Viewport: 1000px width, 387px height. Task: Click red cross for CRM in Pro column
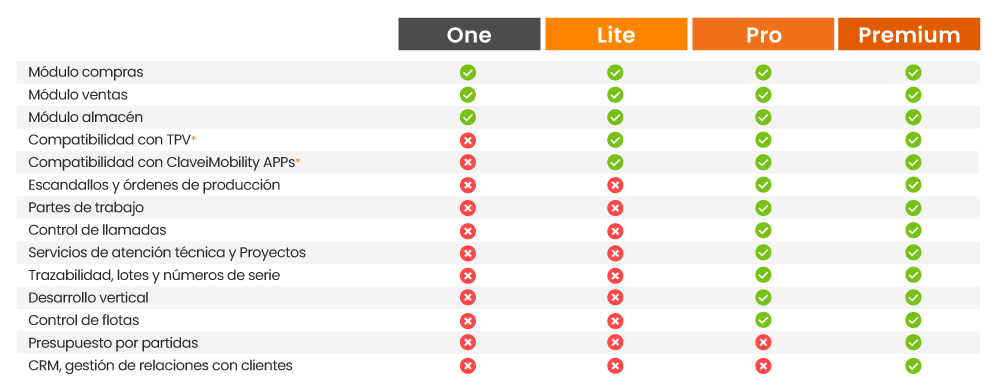[763, 366]
